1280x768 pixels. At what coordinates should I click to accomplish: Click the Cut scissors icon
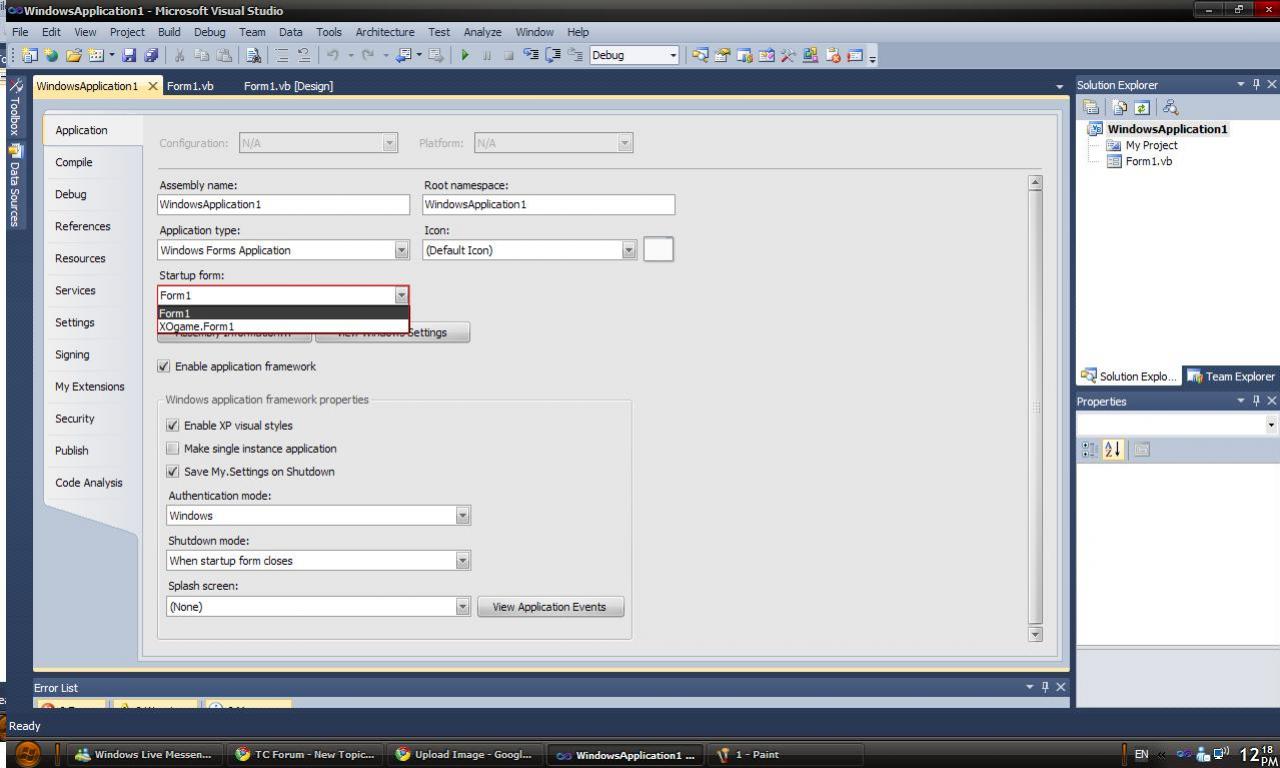180,55
